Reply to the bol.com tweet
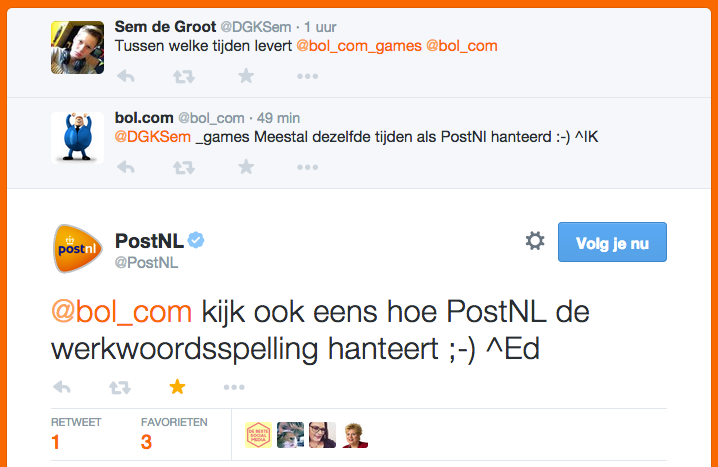This screenshot has height=467, width=718. click(126, 166)
